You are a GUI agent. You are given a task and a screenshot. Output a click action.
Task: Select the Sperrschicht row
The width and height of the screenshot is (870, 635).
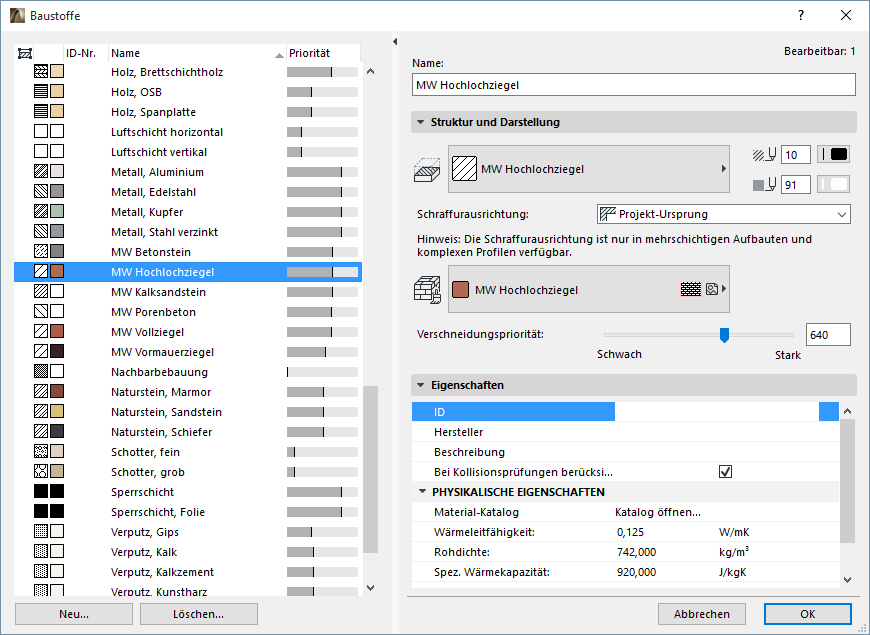(x=188, y=491)
